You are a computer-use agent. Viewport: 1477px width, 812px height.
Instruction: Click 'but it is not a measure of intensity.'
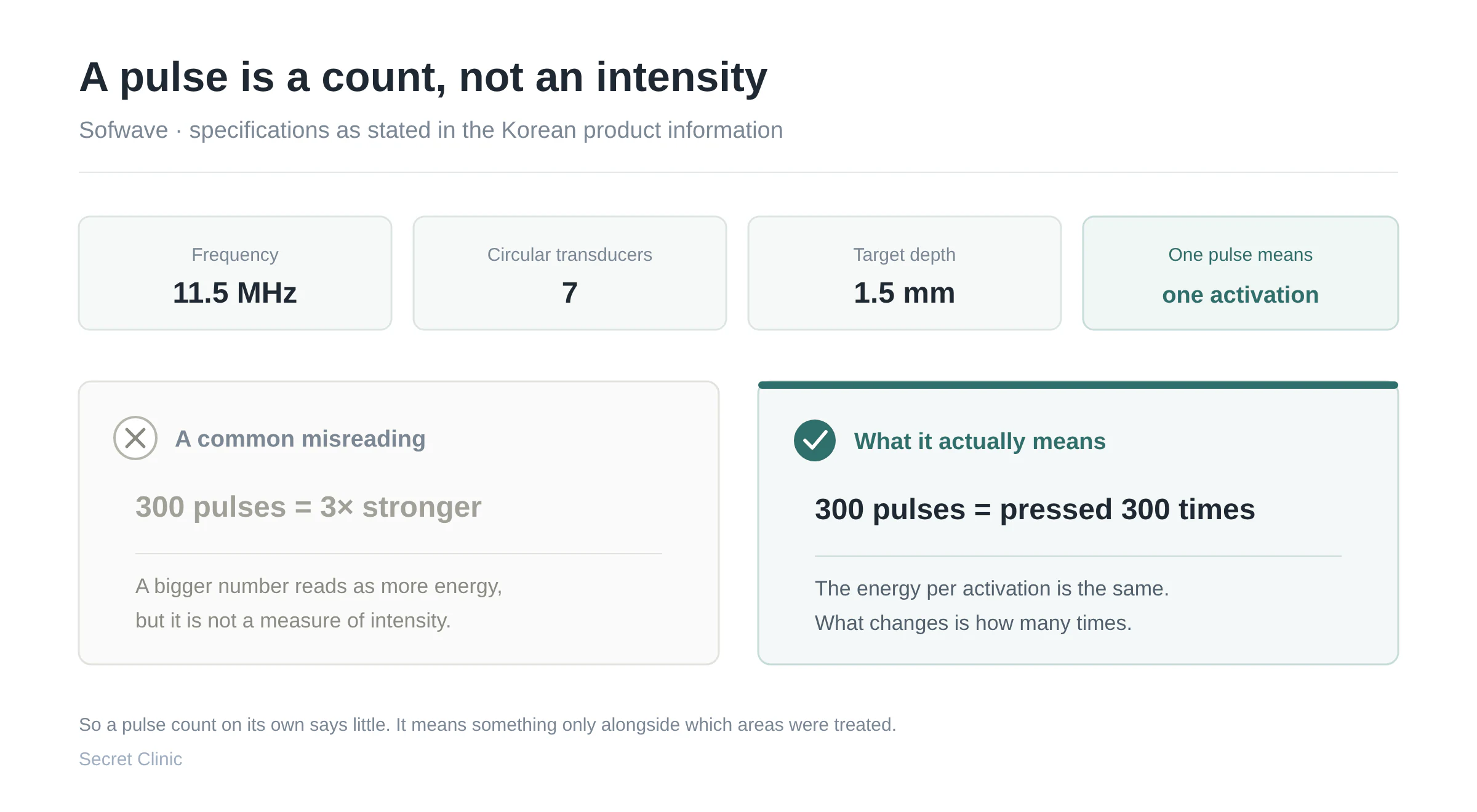tap(293, 621)
